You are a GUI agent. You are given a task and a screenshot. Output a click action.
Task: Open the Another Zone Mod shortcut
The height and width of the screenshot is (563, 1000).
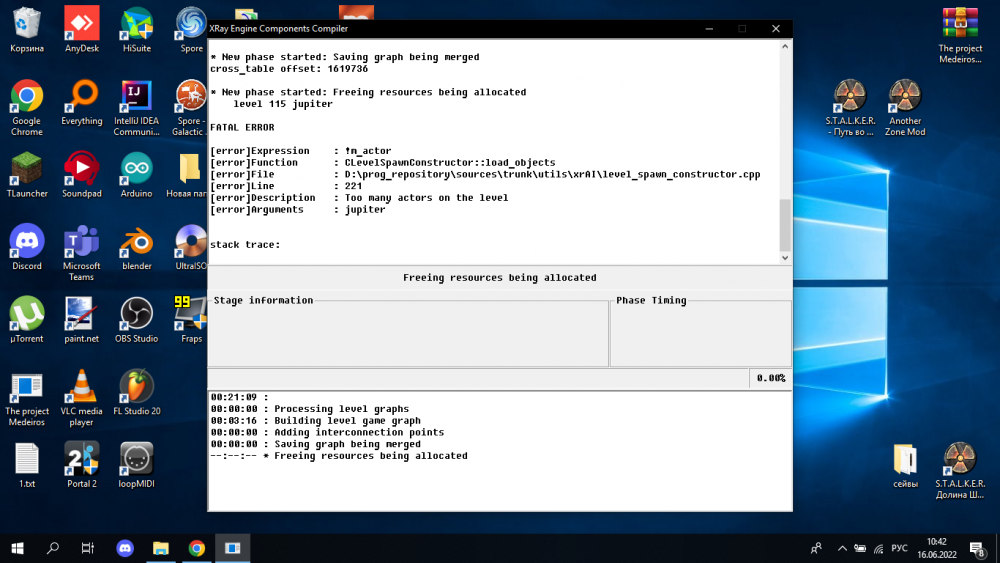905,107
